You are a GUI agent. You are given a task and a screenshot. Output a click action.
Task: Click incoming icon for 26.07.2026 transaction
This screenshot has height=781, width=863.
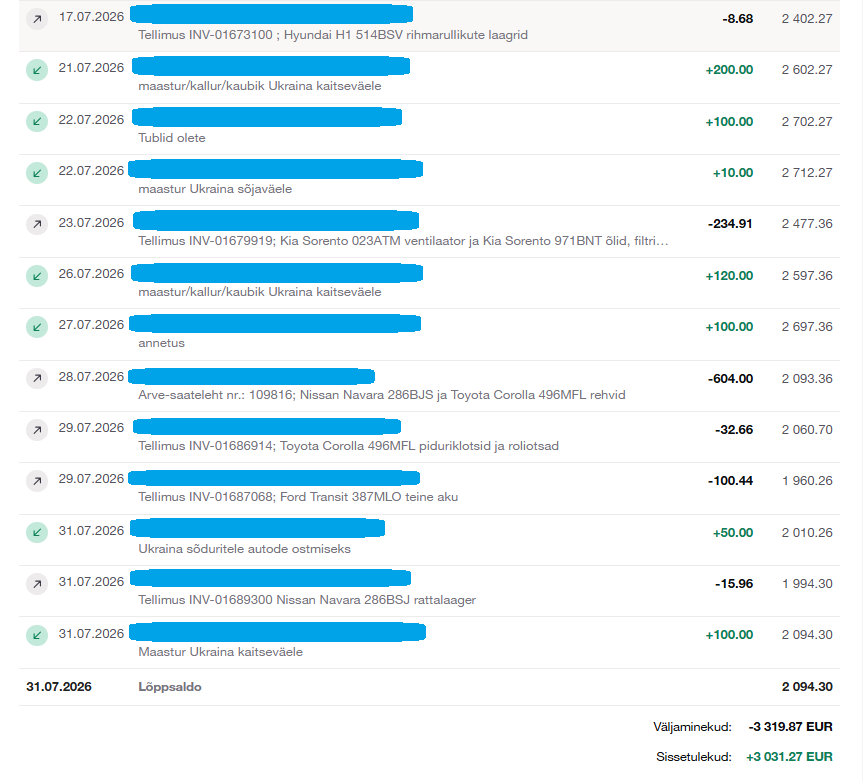pyautogui.click(x=37, y=276)
